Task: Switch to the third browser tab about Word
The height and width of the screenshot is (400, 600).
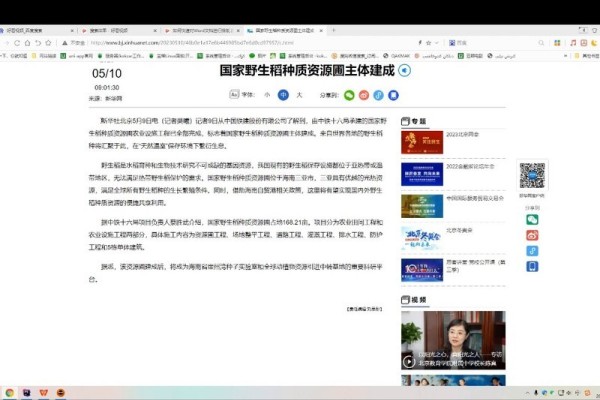Action: [202, 30]
